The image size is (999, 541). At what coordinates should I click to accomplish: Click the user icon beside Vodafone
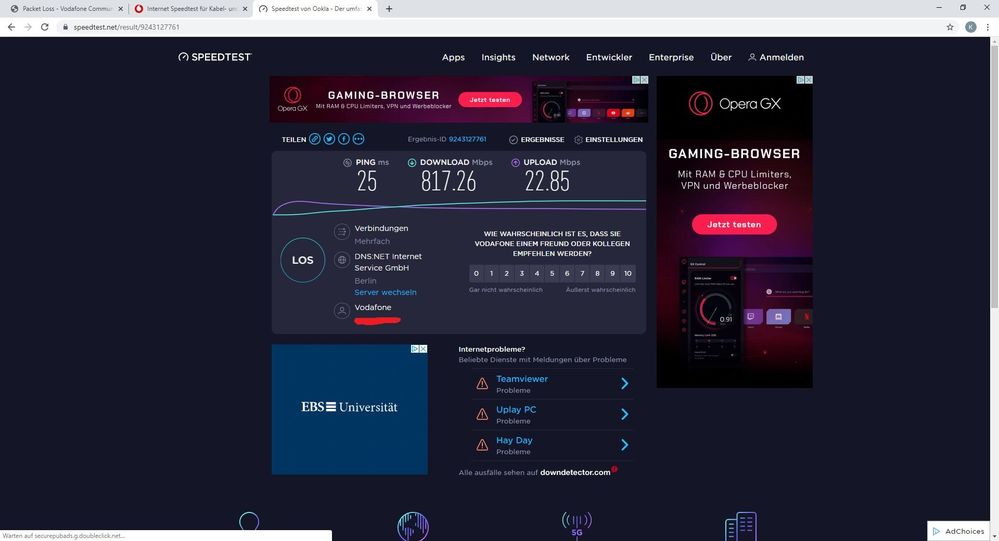click(x=342, y=310)
